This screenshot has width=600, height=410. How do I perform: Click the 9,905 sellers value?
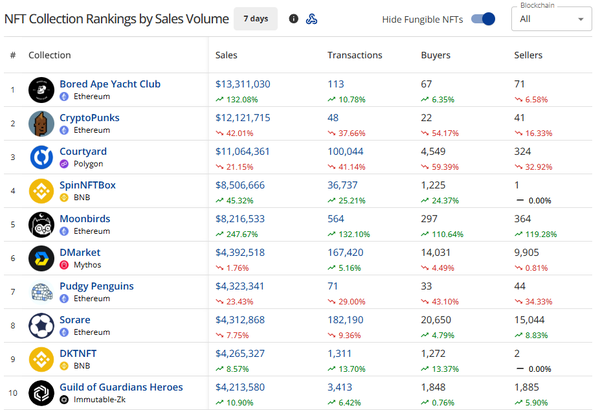tap(527, 252)
